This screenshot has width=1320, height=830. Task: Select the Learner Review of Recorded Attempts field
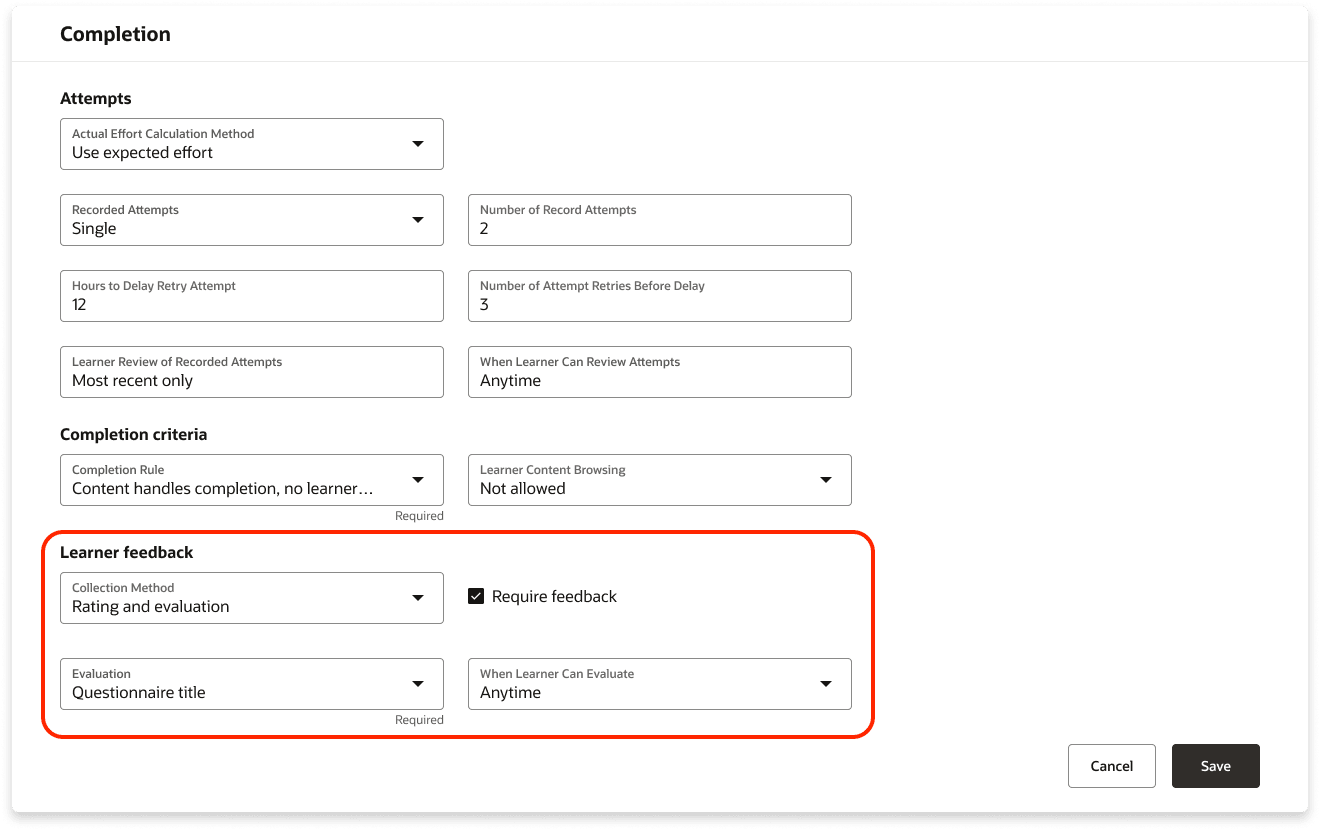coord(250,372)
